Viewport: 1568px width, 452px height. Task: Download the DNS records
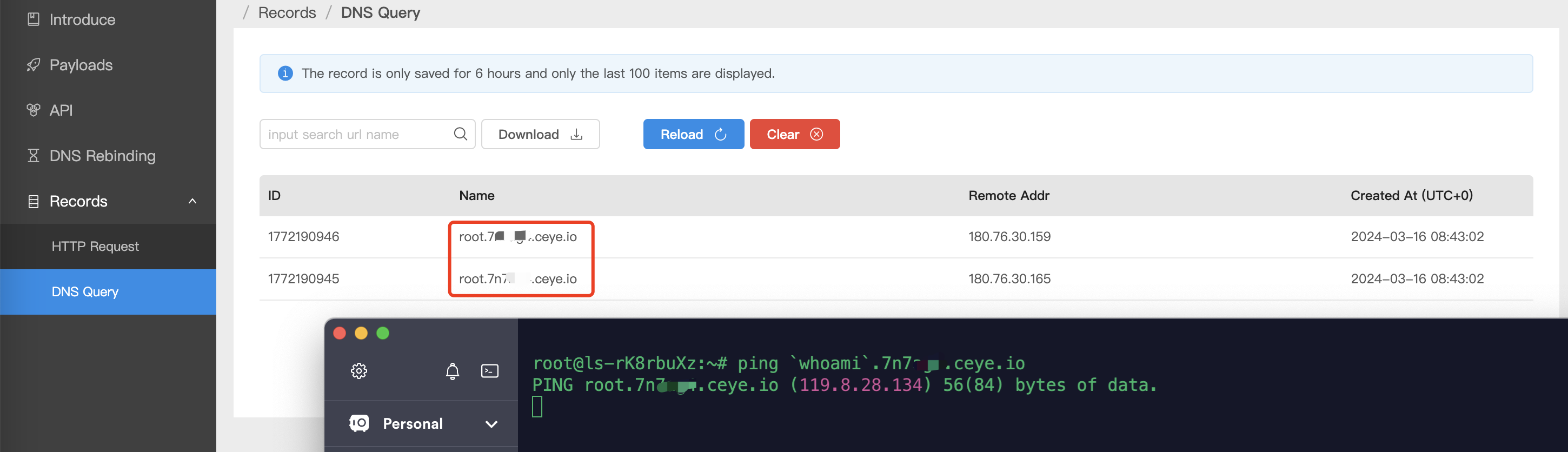pyautogui.click(x=541, y=135)
